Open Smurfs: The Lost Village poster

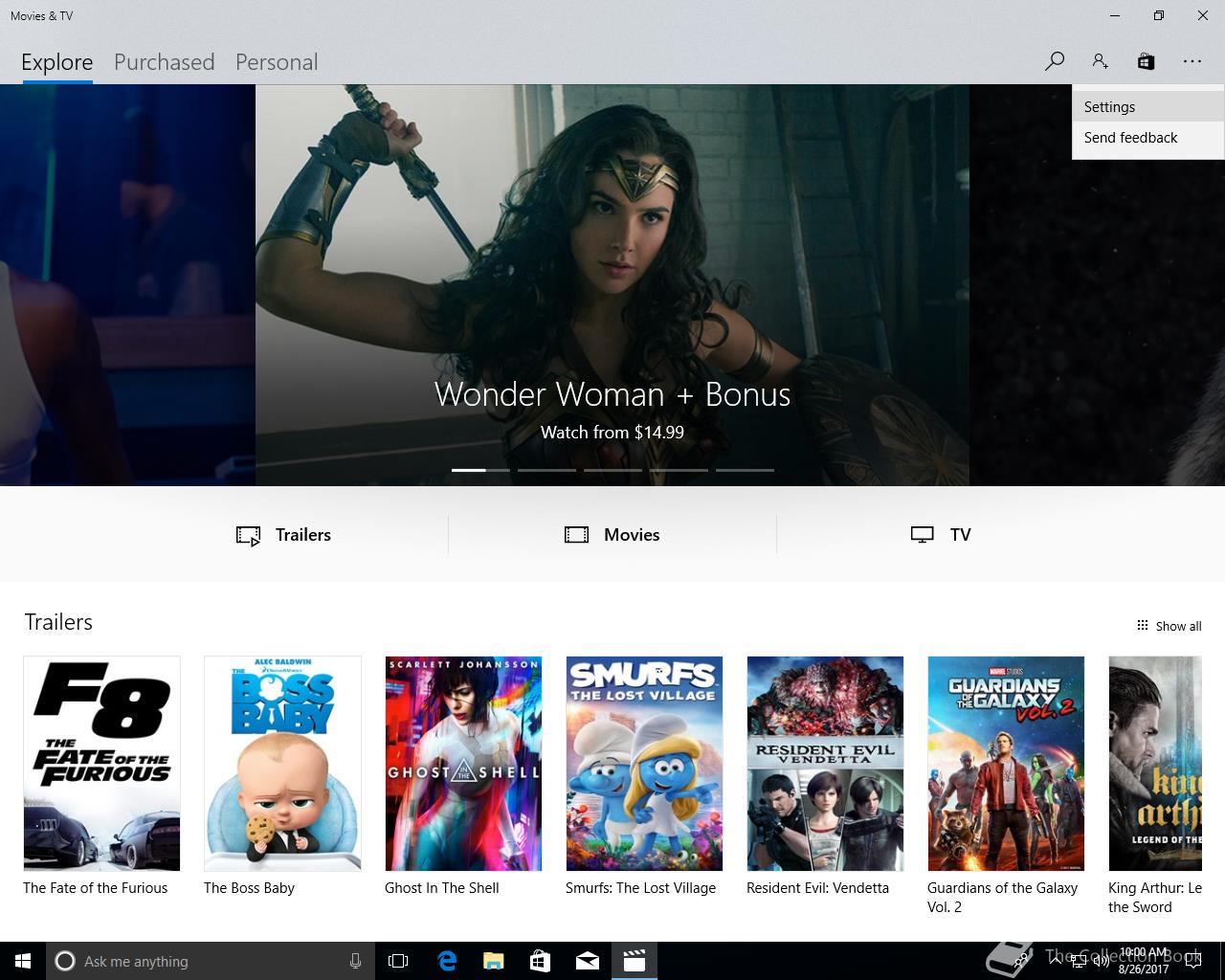(644, 764)
